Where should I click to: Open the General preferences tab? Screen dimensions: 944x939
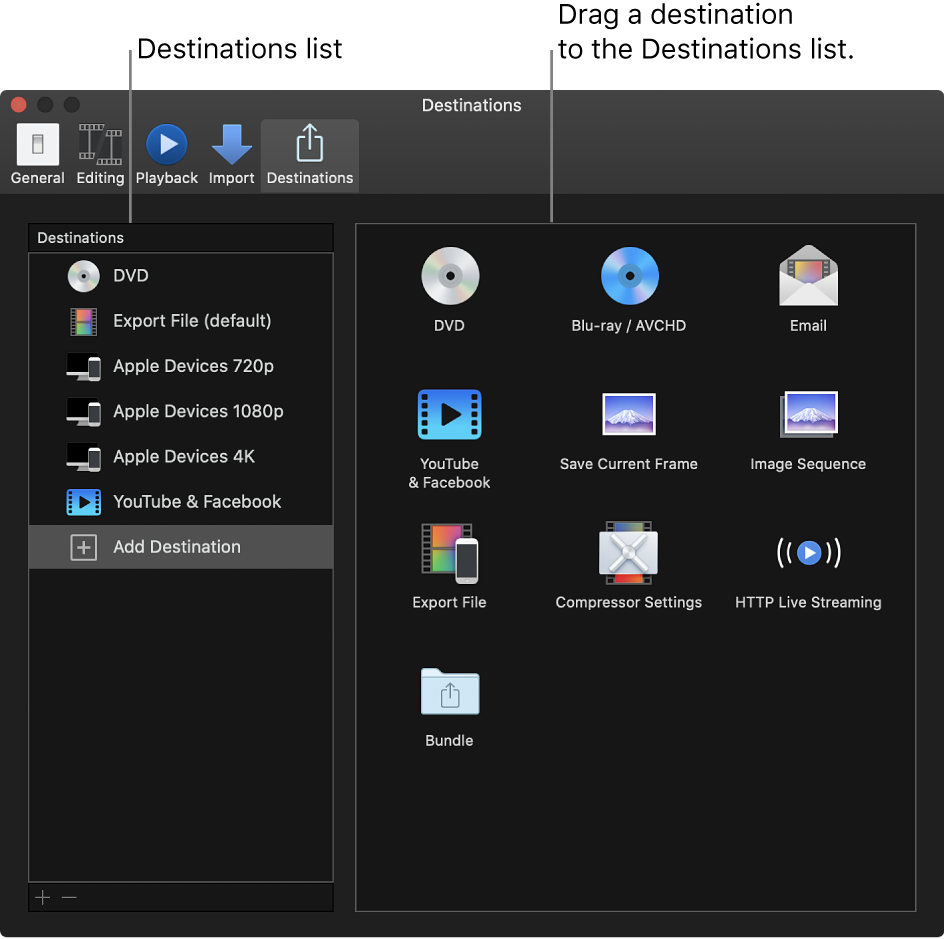coord(38,155)
